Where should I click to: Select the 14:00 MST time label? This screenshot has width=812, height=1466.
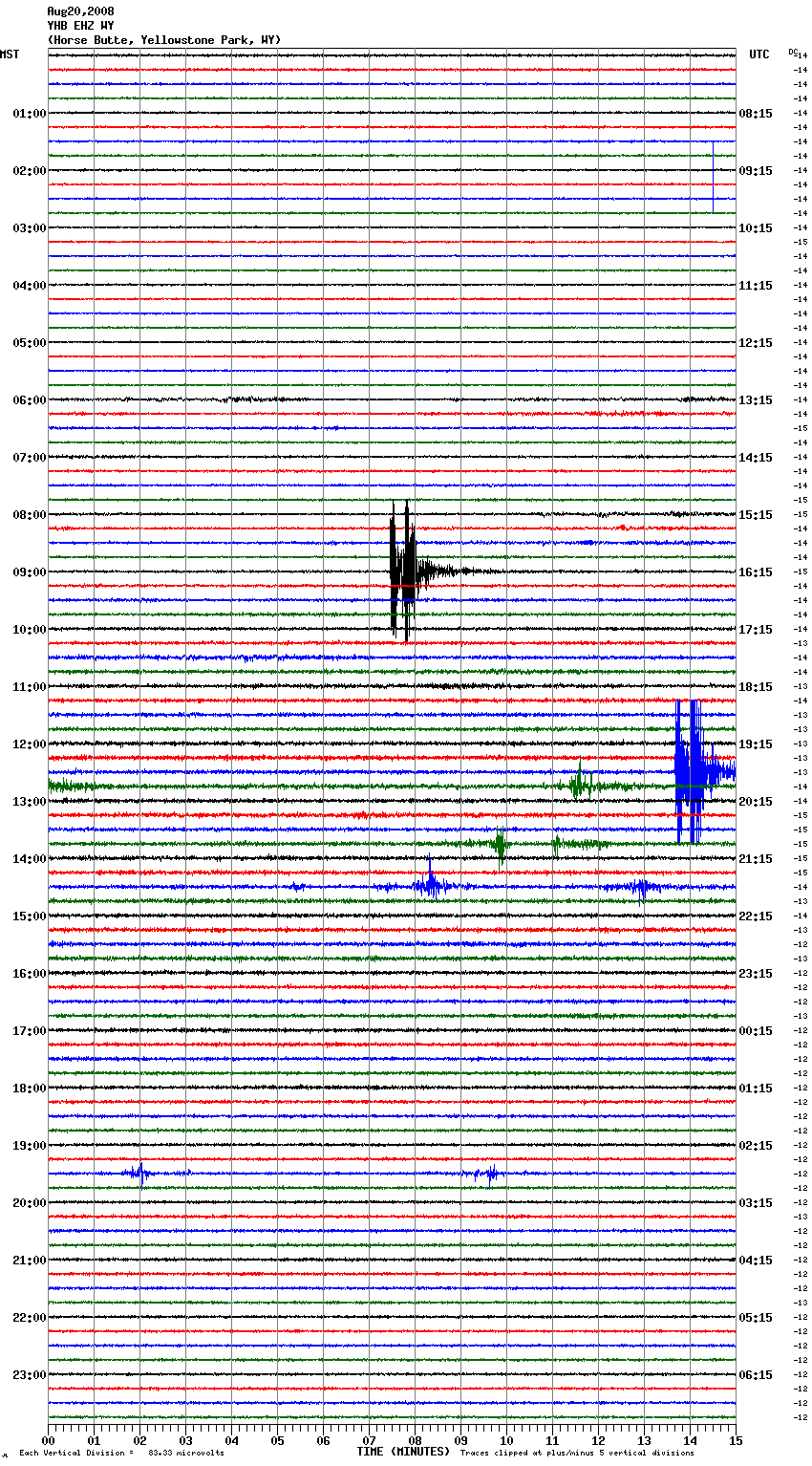click(29, 859)
